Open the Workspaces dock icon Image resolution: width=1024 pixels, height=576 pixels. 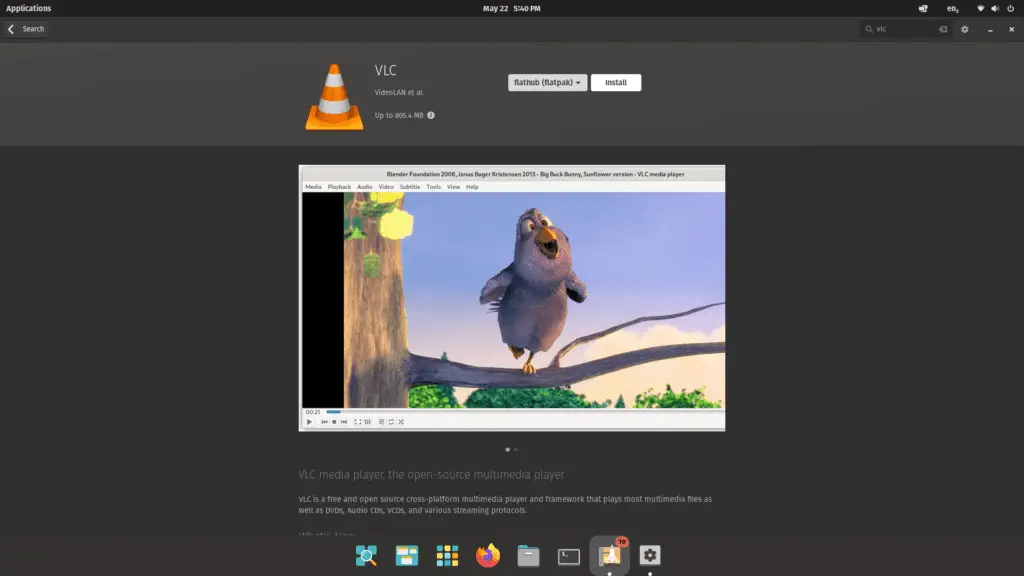(x=407, y=556)
